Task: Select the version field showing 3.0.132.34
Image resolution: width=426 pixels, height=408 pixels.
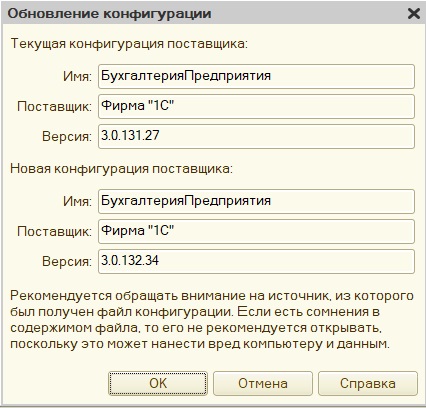Action: [x=256, y=261]
